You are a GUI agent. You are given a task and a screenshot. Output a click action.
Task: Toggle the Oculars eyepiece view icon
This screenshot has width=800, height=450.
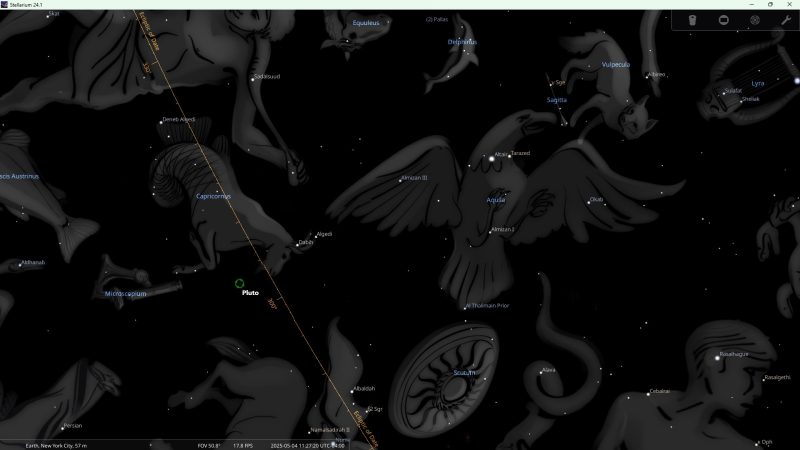(x=692, y=20)
